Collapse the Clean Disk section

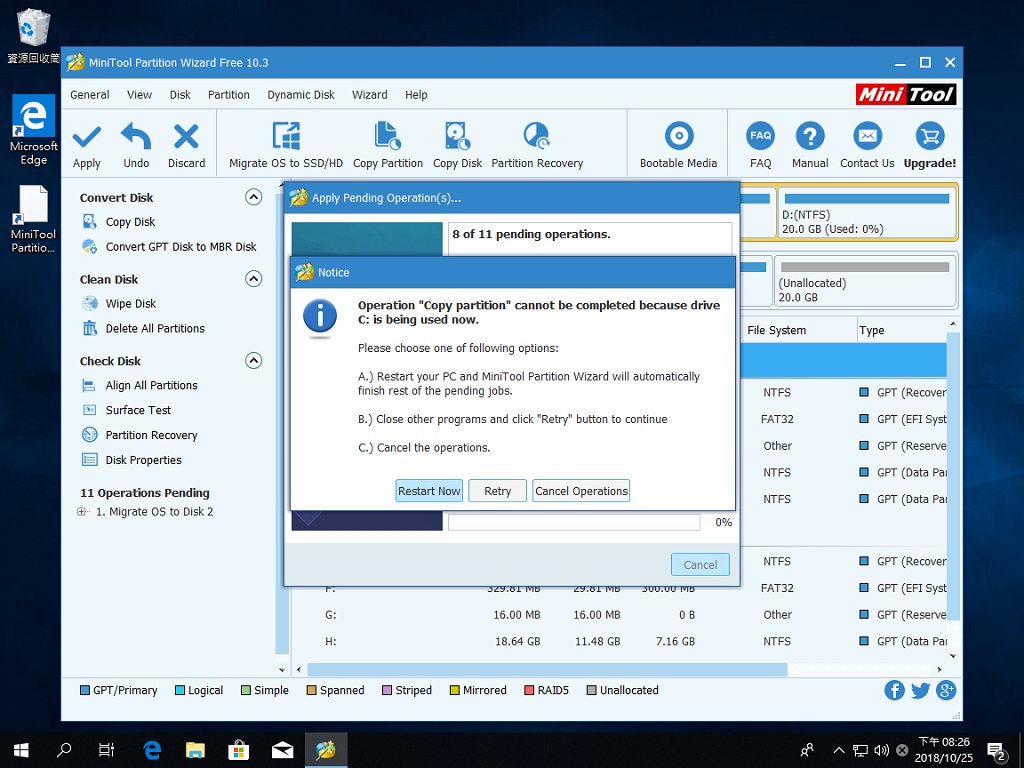(x=253, y=279)
